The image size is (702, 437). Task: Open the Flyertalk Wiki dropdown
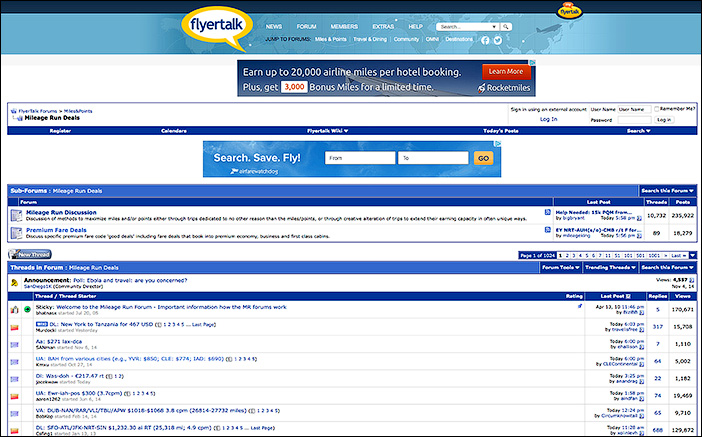pyautogui.click(x=327, y=131)
